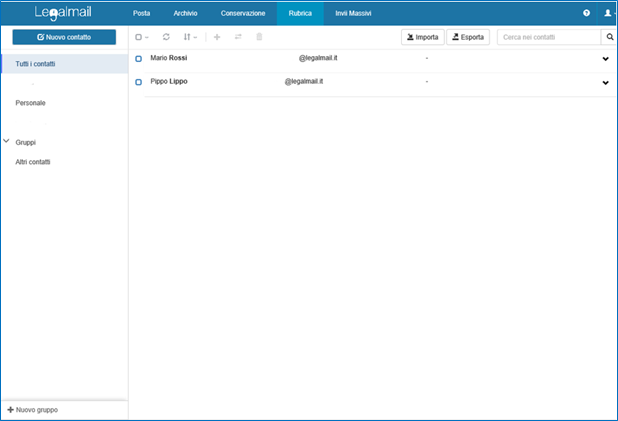This screenshot has width=618, height=421.
Task: Collapse the Gruppi section in sidebar
Action: tap(7, 142)
